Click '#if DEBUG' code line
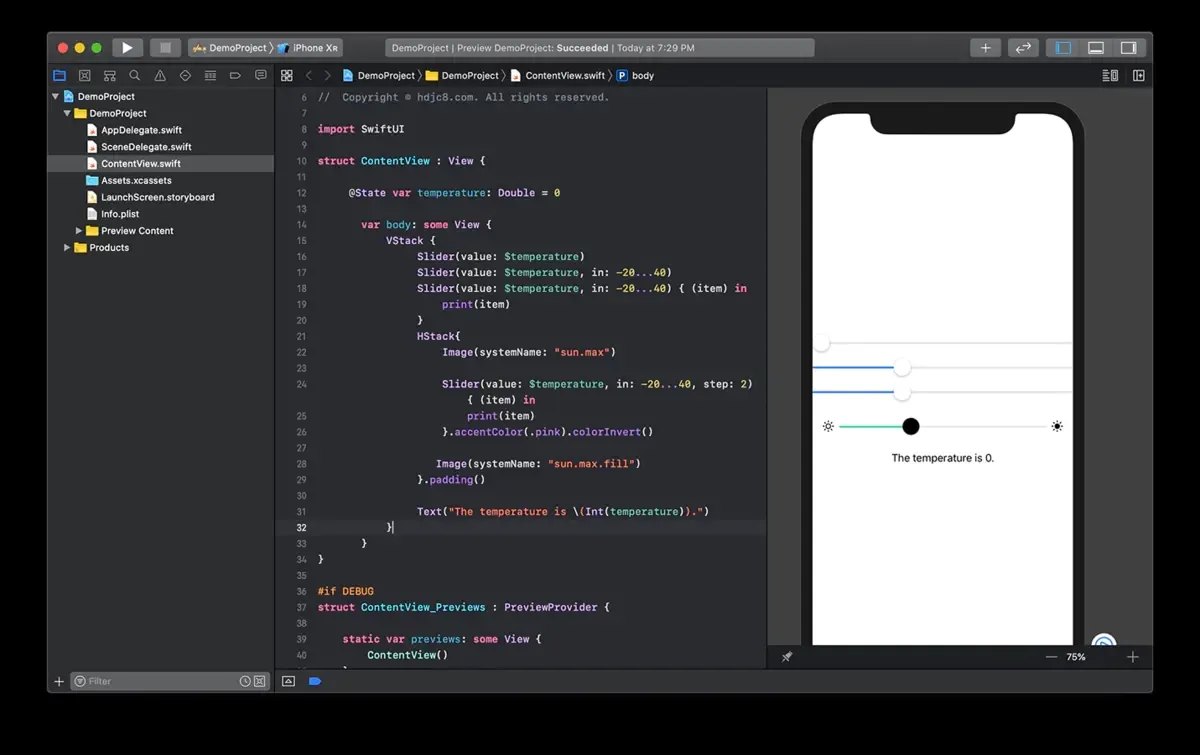Viewport: 1200px width, 755px height. click(345, 591)
